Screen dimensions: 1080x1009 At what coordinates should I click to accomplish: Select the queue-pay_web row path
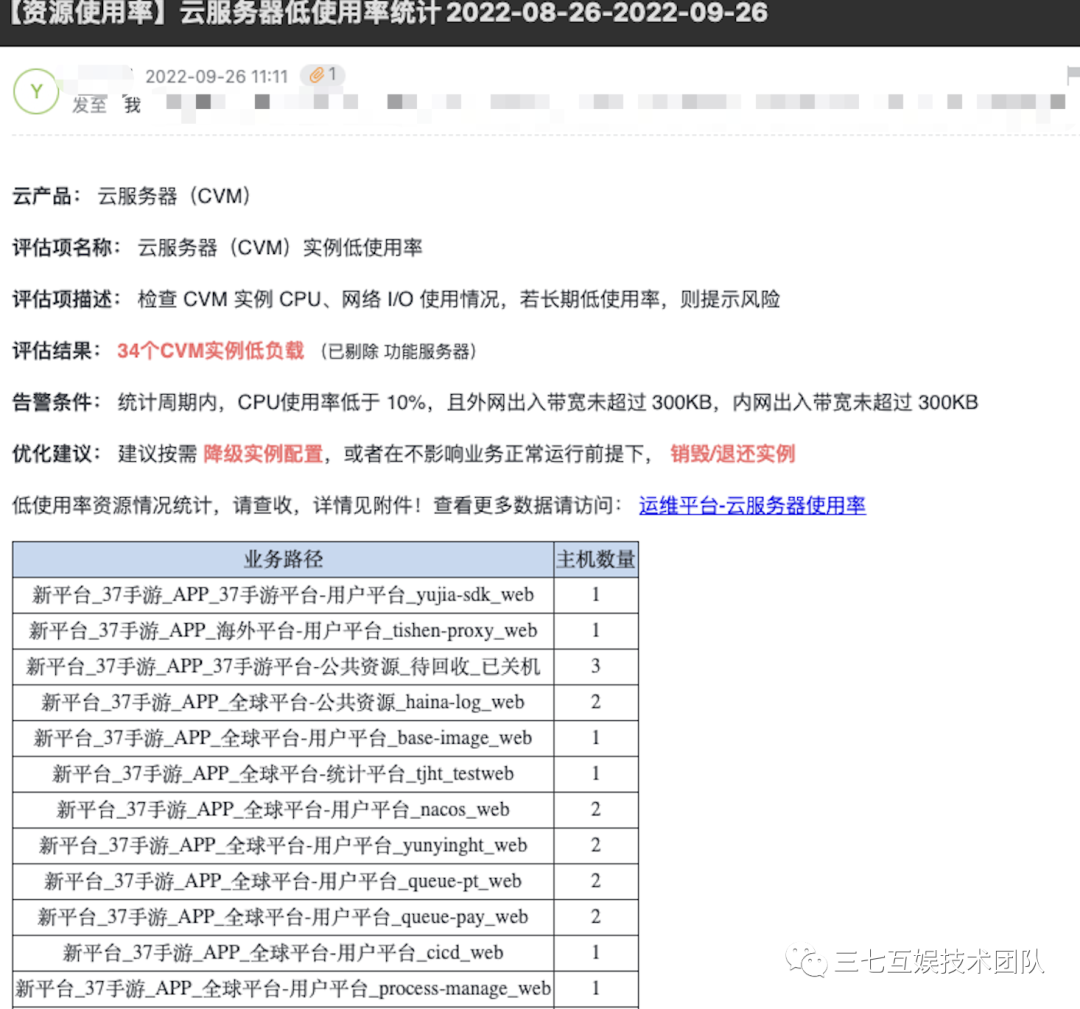(x=283, y=917)
